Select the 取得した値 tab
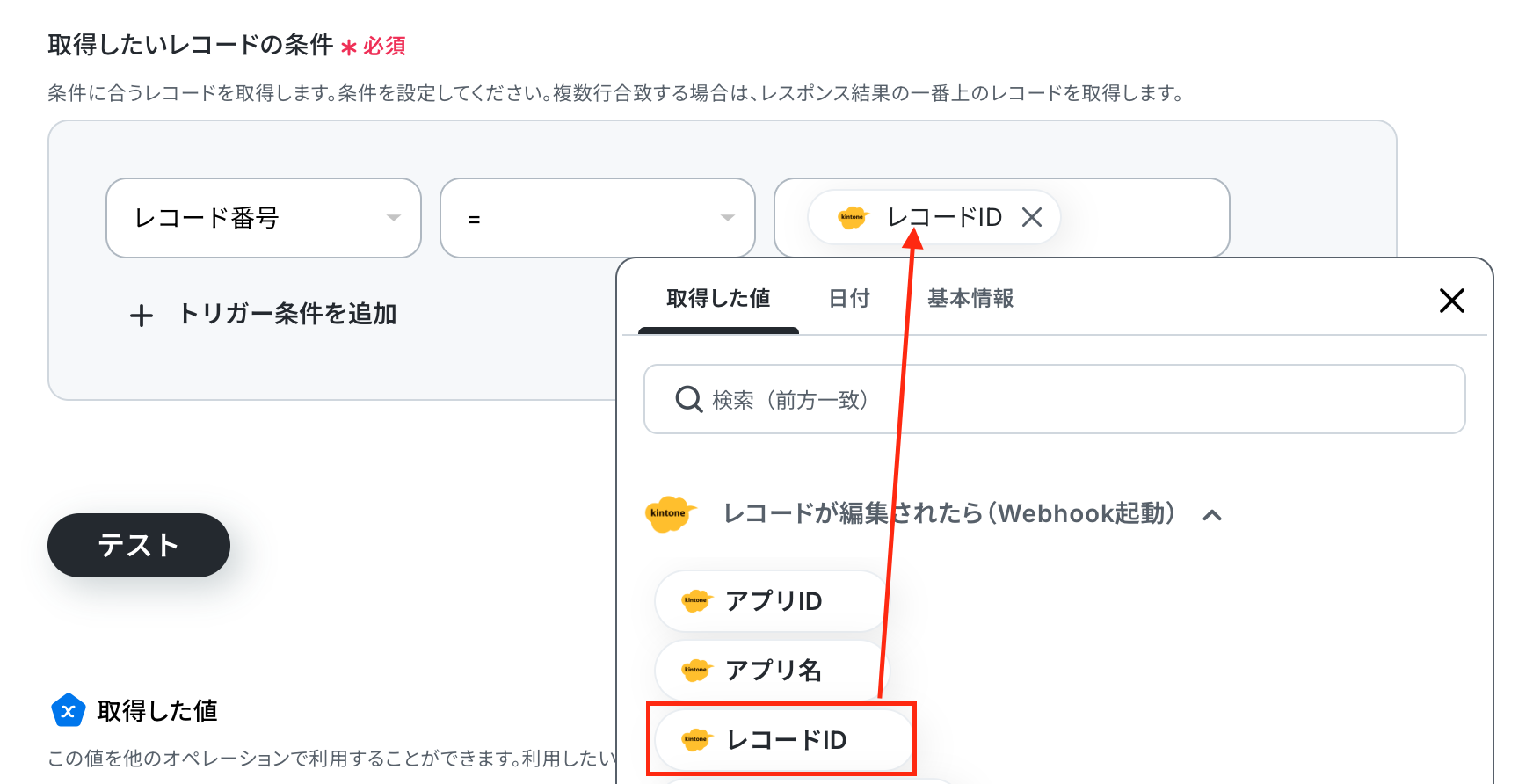The image size is (1533, 784). click(x=718, y=299)
